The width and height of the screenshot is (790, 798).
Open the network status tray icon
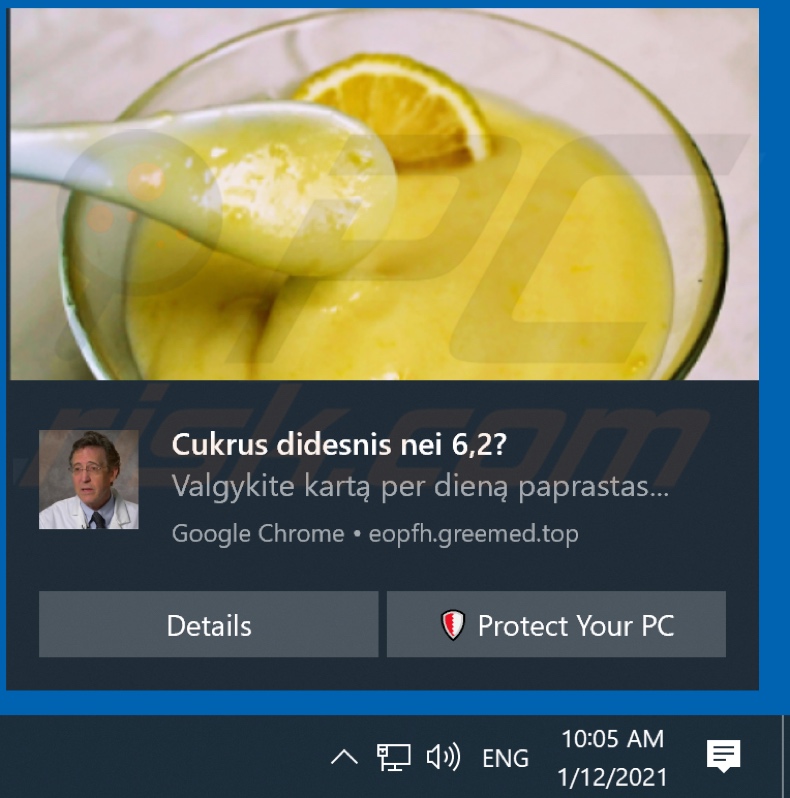(393, 757)
